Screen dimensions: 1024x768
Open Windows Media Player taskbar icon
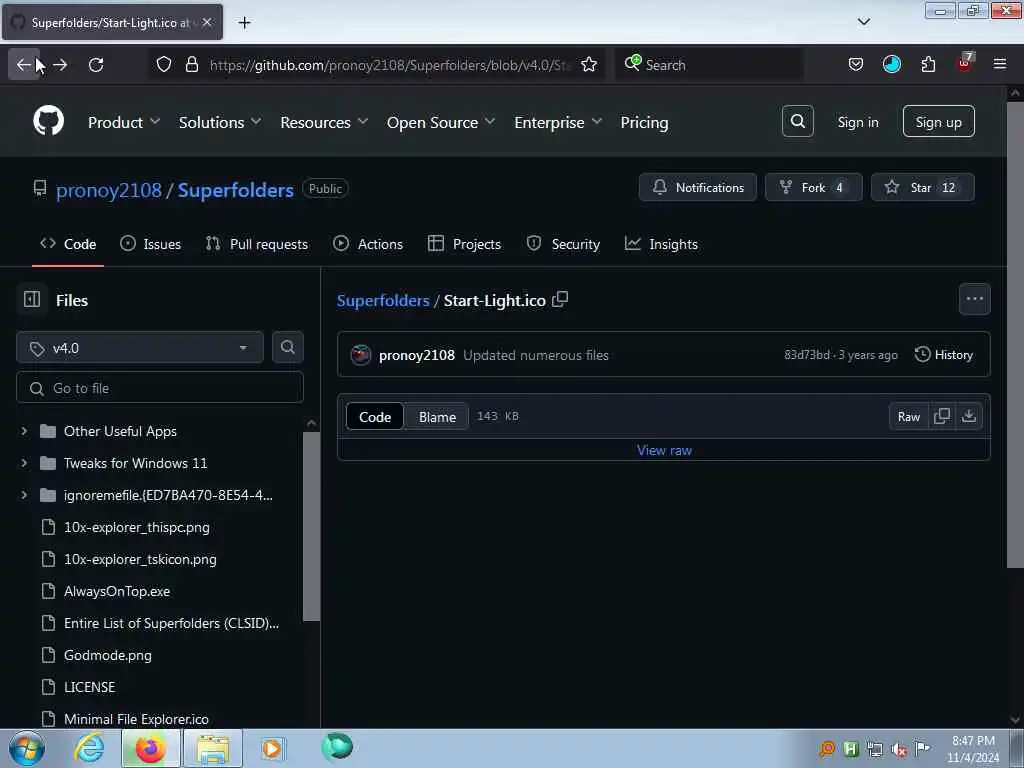(x=272, y=748)
